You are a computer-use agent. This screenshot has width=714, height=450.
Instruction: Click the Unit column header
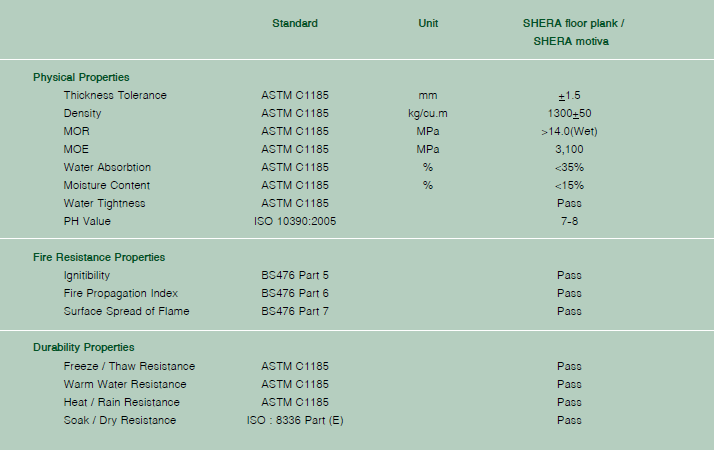[428, 23]
